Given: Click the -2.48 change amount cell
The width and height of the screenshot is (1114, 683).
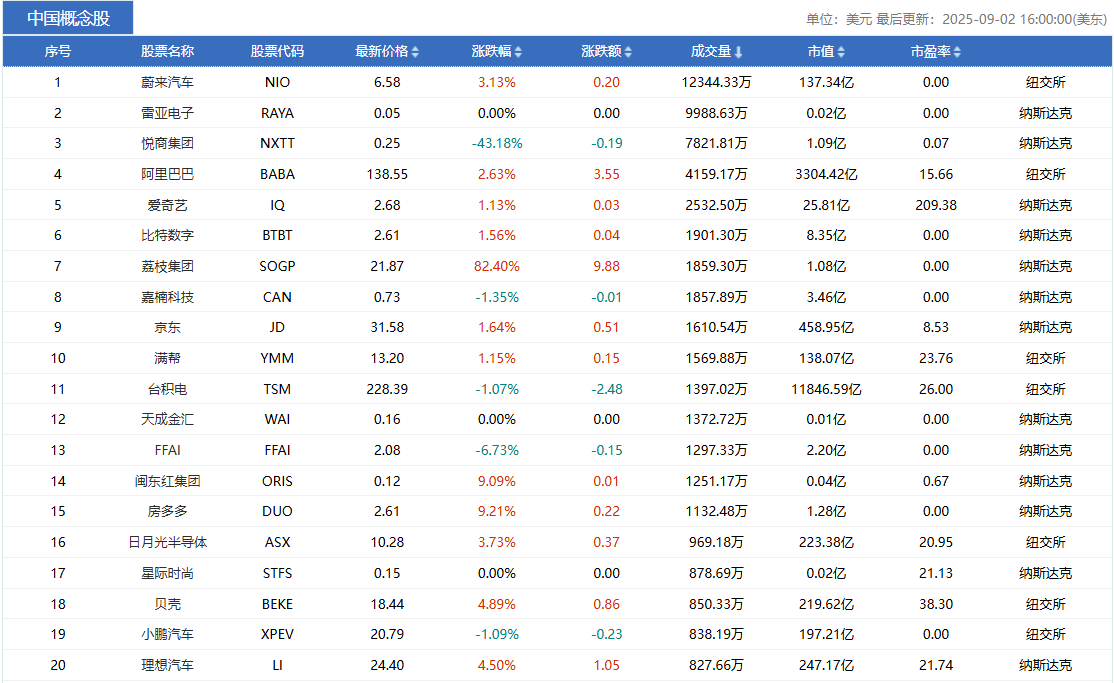Looking at the screenshot, I should tap(607, 389).
